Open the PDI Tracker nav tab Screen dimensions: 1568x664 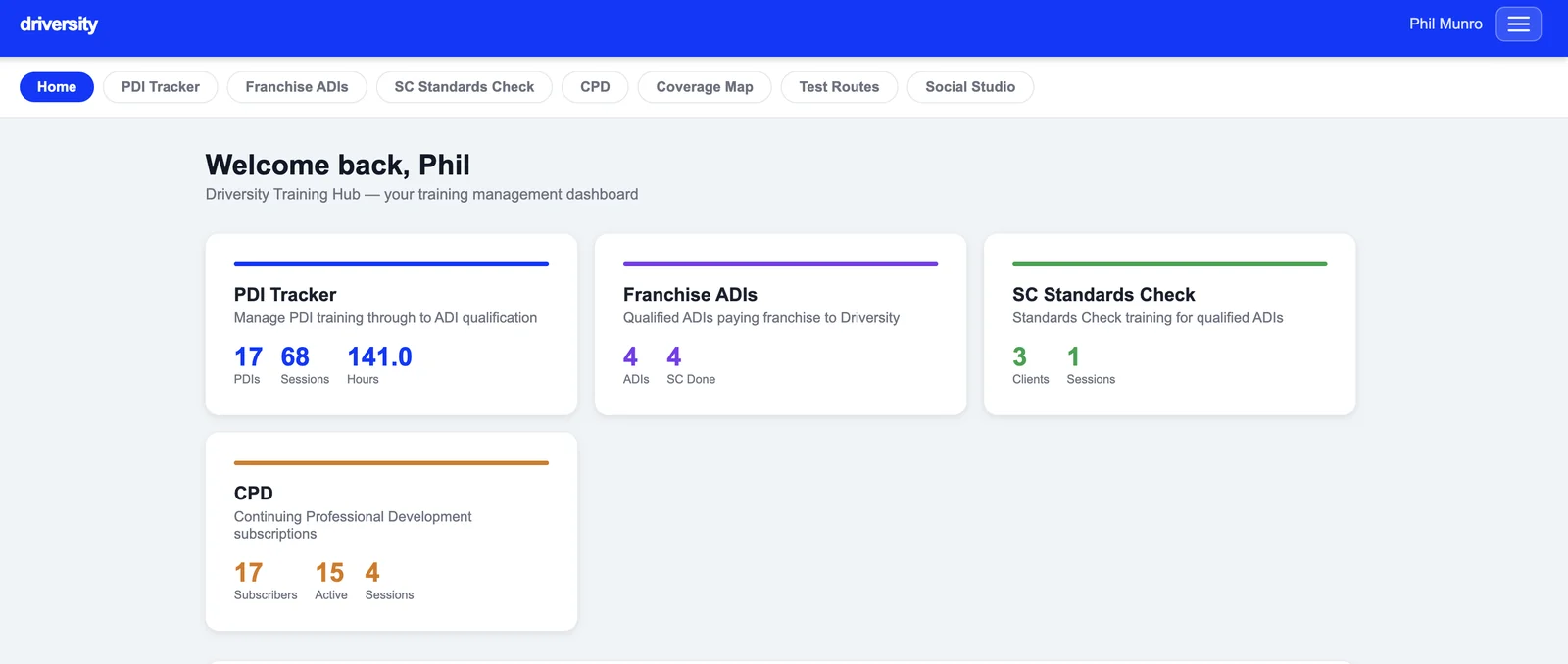tap(161, 87)
